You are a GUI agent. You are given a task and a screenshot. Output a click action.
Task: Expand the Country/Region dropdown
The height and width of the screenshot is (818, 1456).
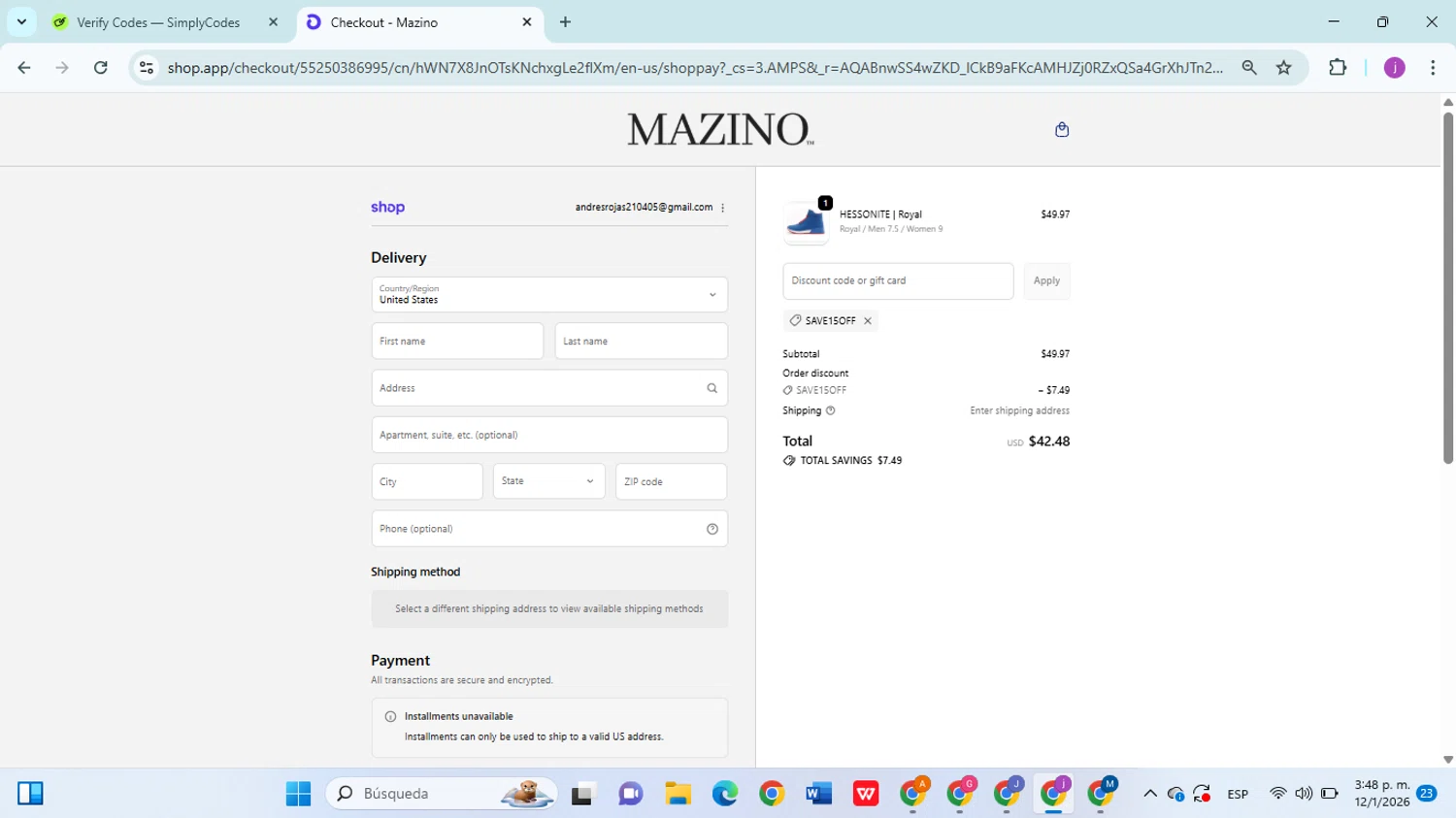549,295
